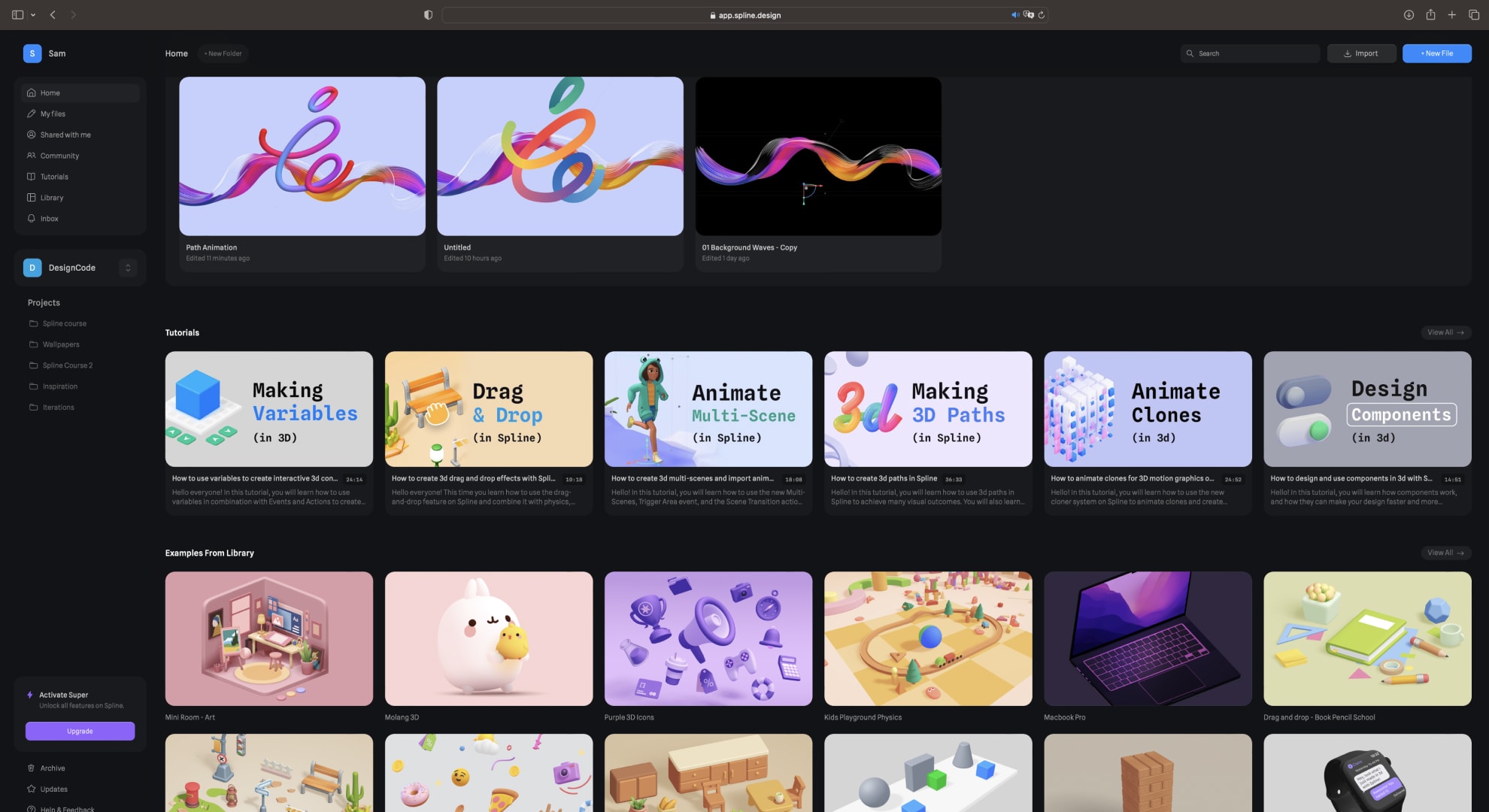Click the Inbox bell icon
The image size is (1489, 812).
coord(32,219)
